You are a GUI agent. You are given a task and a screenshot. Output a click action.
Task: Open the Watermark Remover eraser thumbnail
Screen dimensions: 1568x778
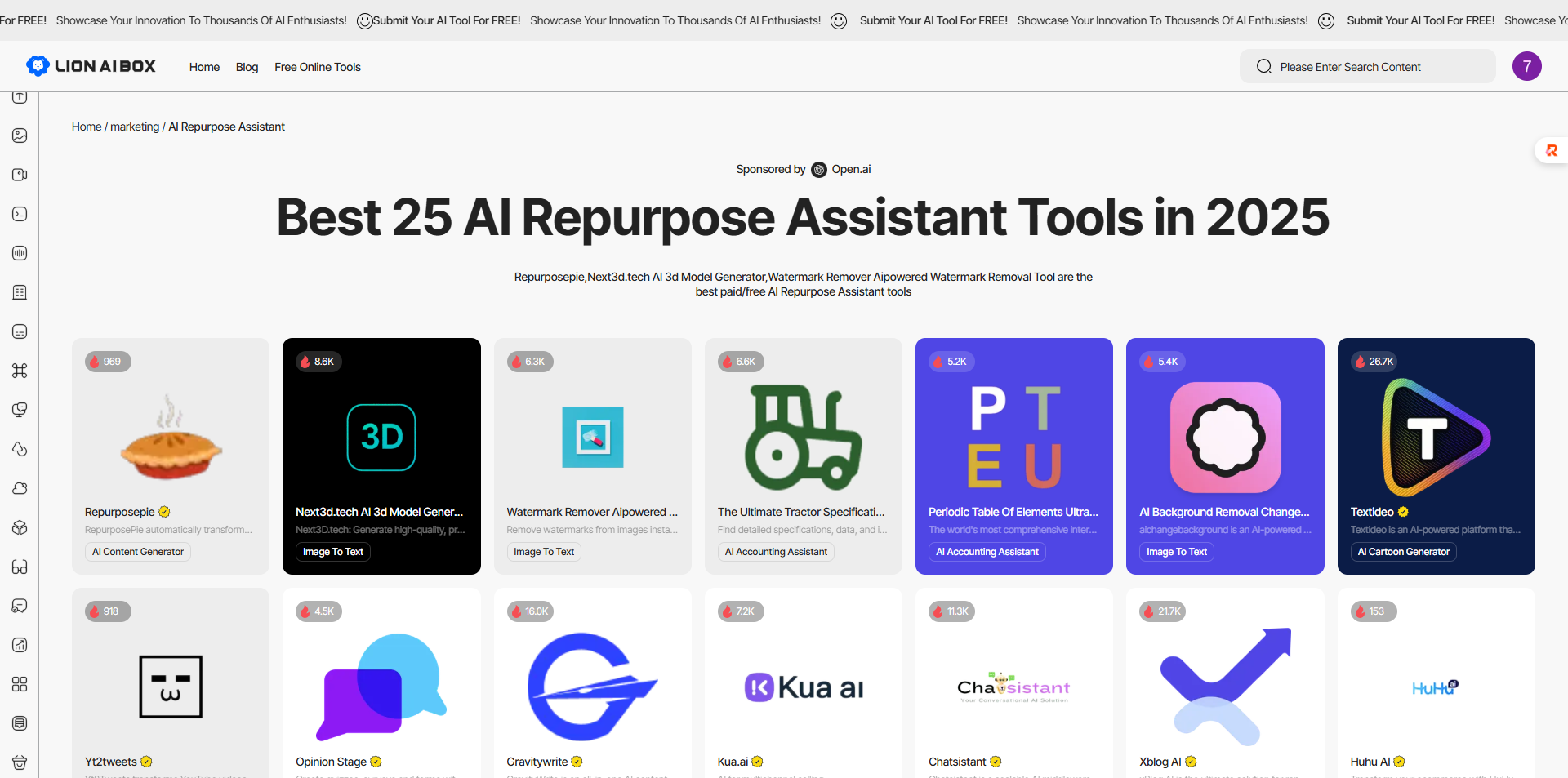click(593, 438)
